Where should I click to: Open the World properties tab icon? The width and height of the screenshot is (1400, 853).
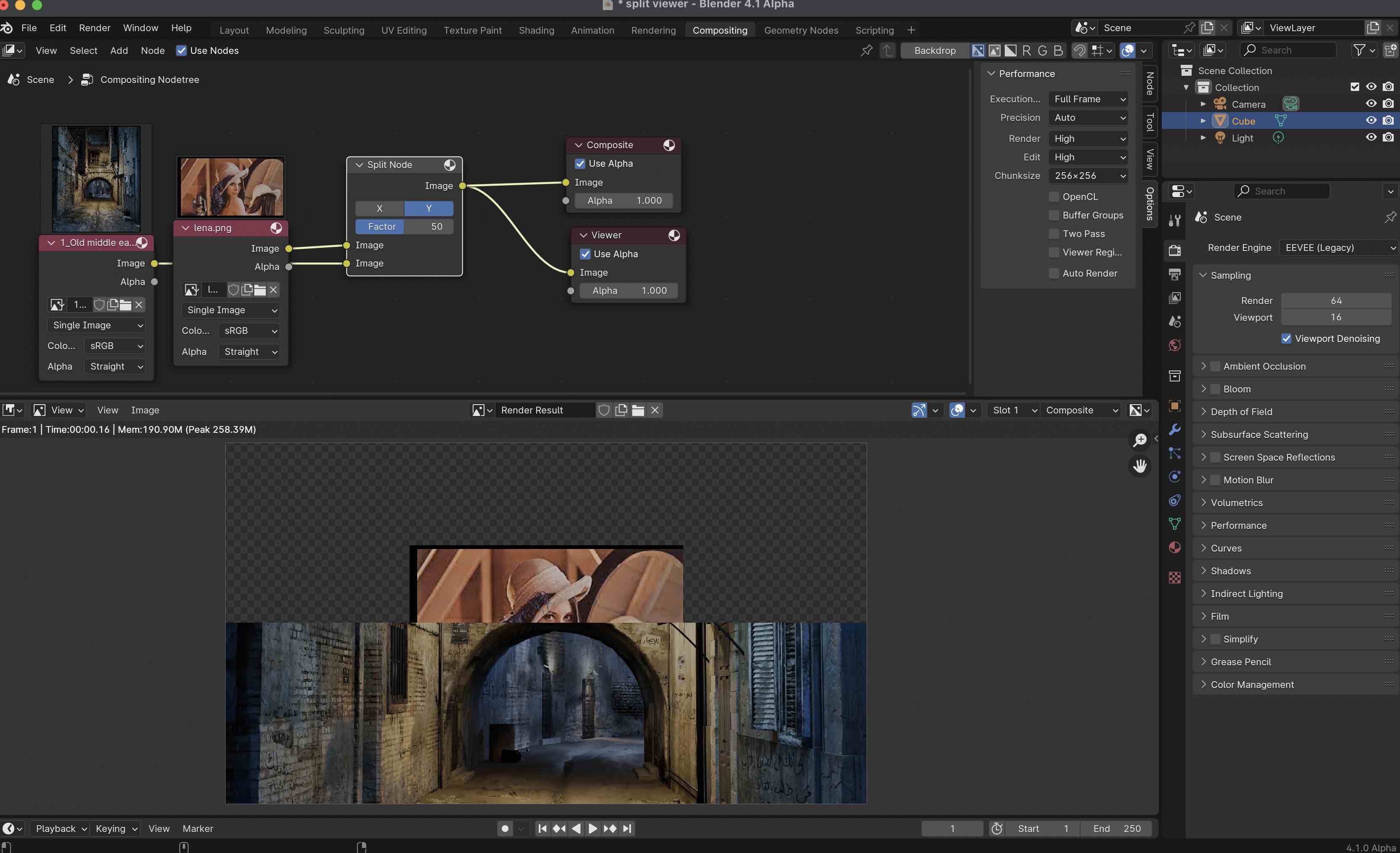[1174, 345]
